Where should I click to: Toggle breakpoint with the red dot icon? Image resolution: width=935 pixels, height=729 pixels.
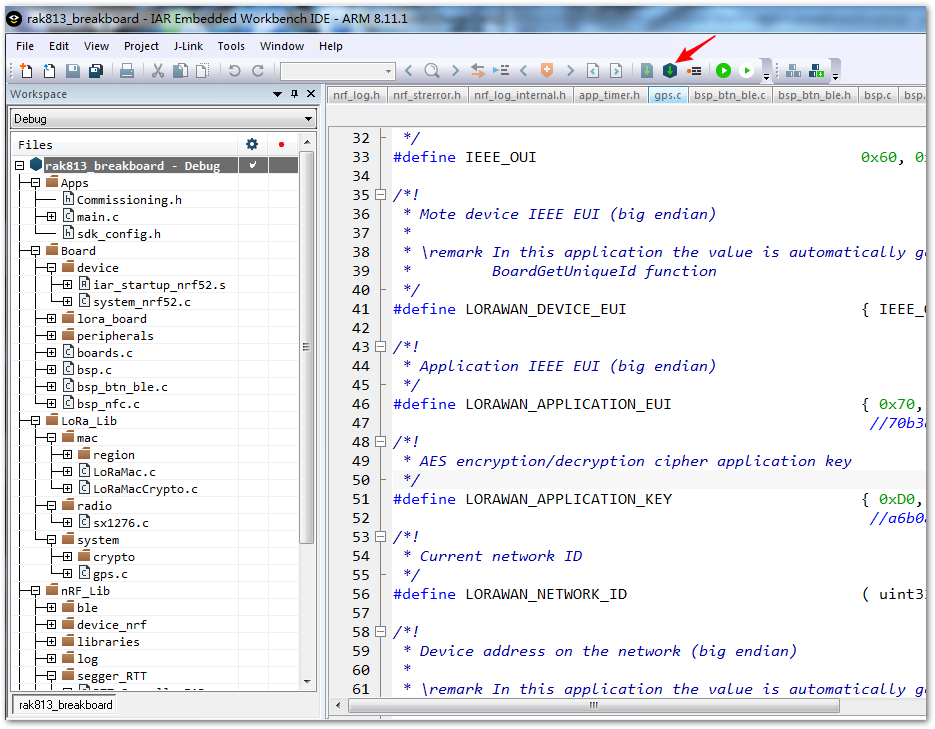tap(693, 71)
